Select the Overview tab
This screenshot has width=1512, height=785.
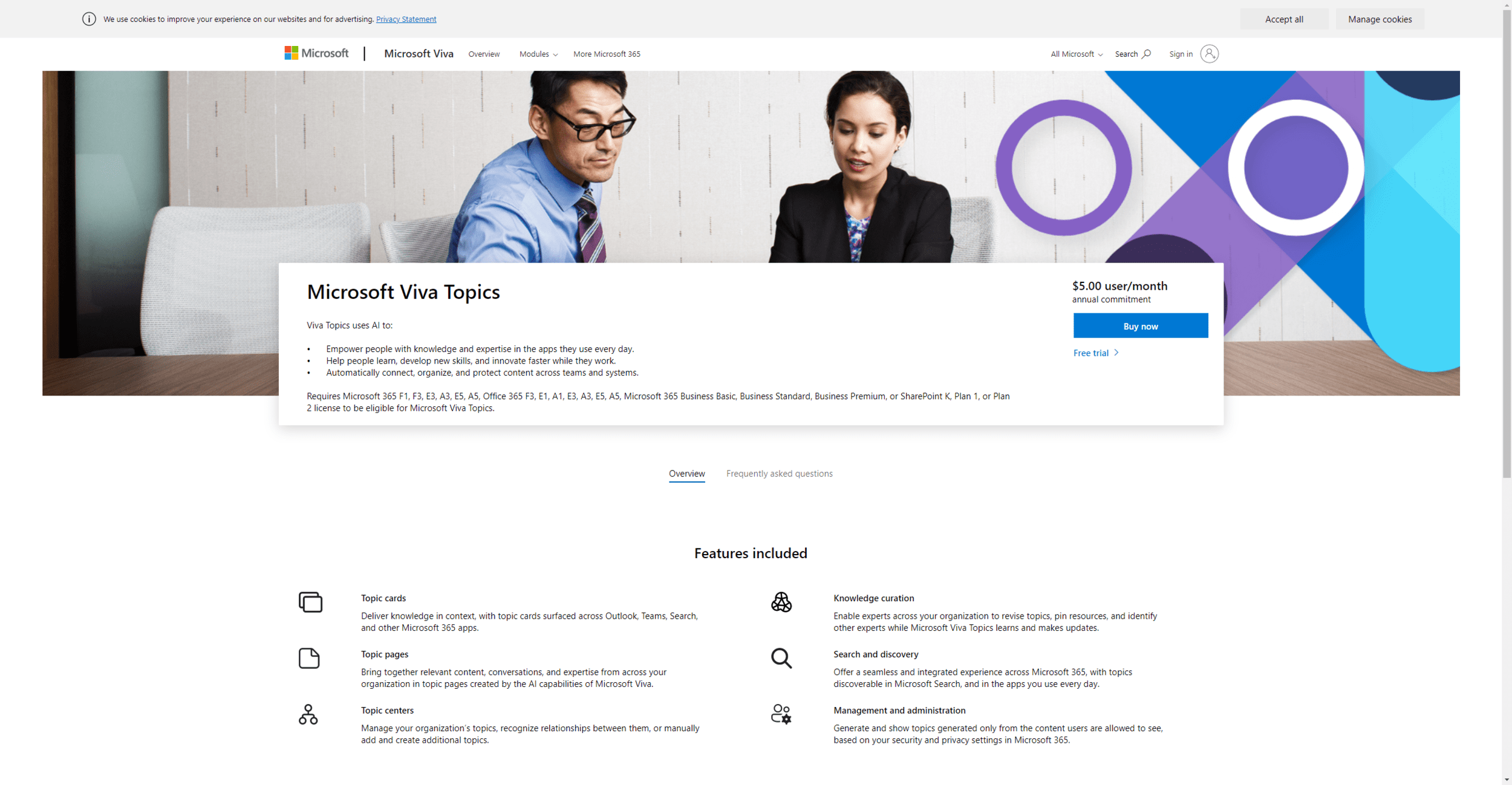[x=687, y=473]
